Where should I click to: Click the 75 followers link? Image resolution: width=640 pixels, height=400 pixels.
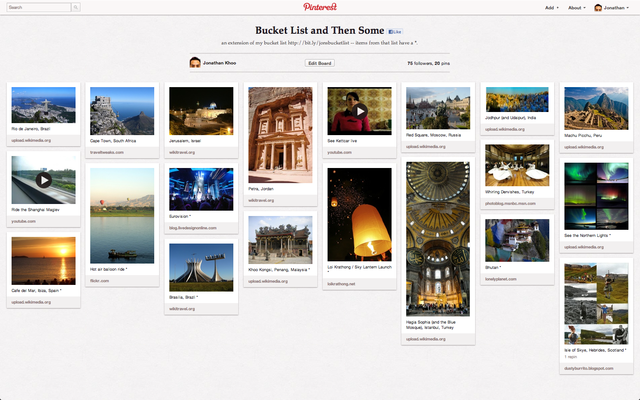[419, 63]
